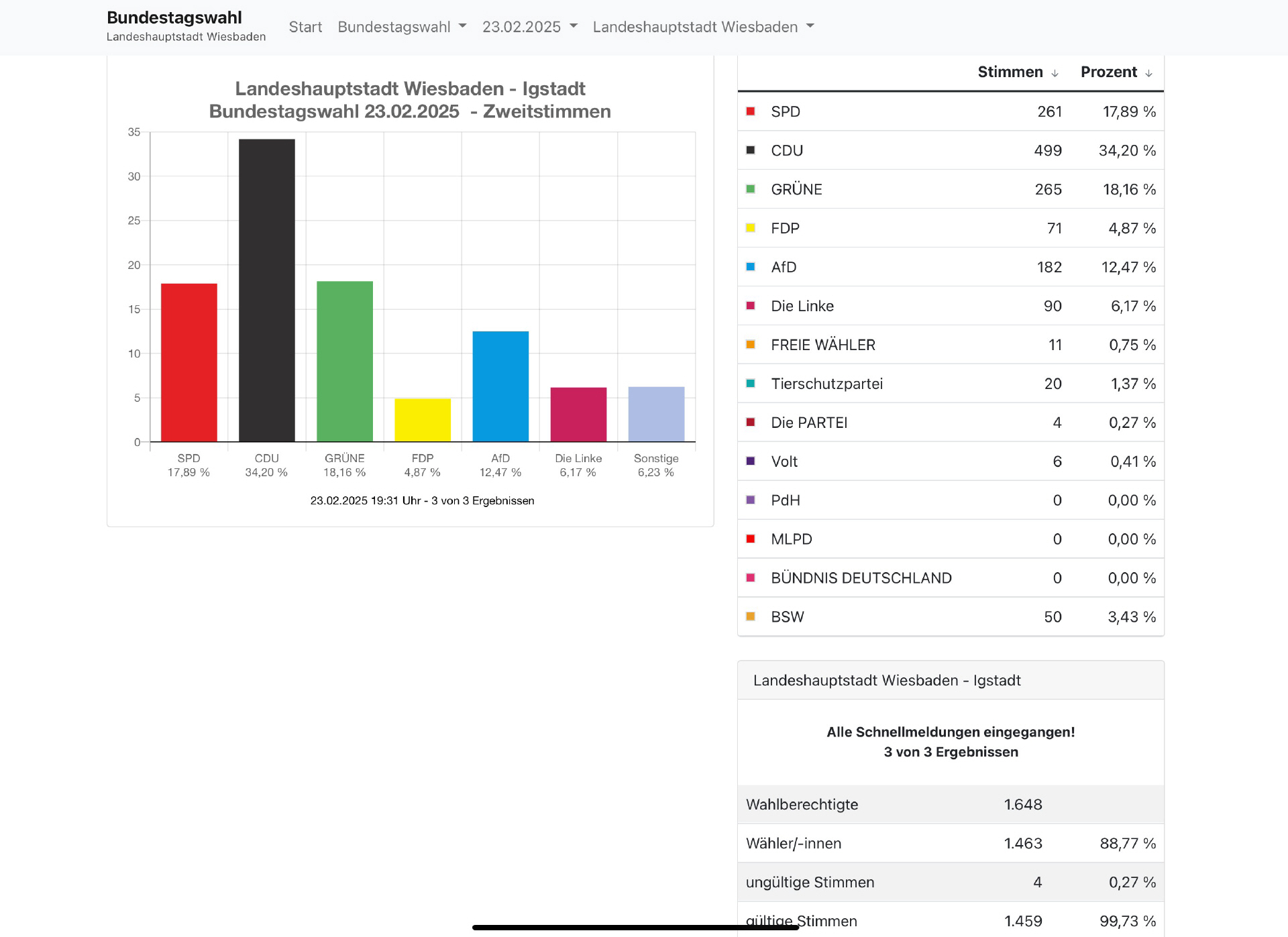Expand the 23.02.2025 date dropdown

[529, 27]
